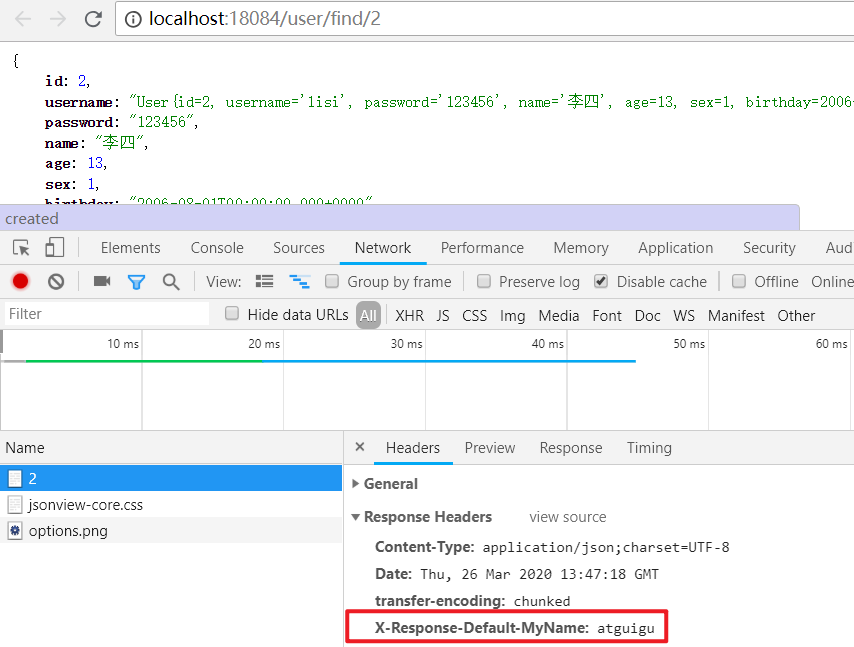This screenshot has width=854, height=647.
Task: Switch to the Preview tab
Action: pyautogui.click(x=490, y=448)
